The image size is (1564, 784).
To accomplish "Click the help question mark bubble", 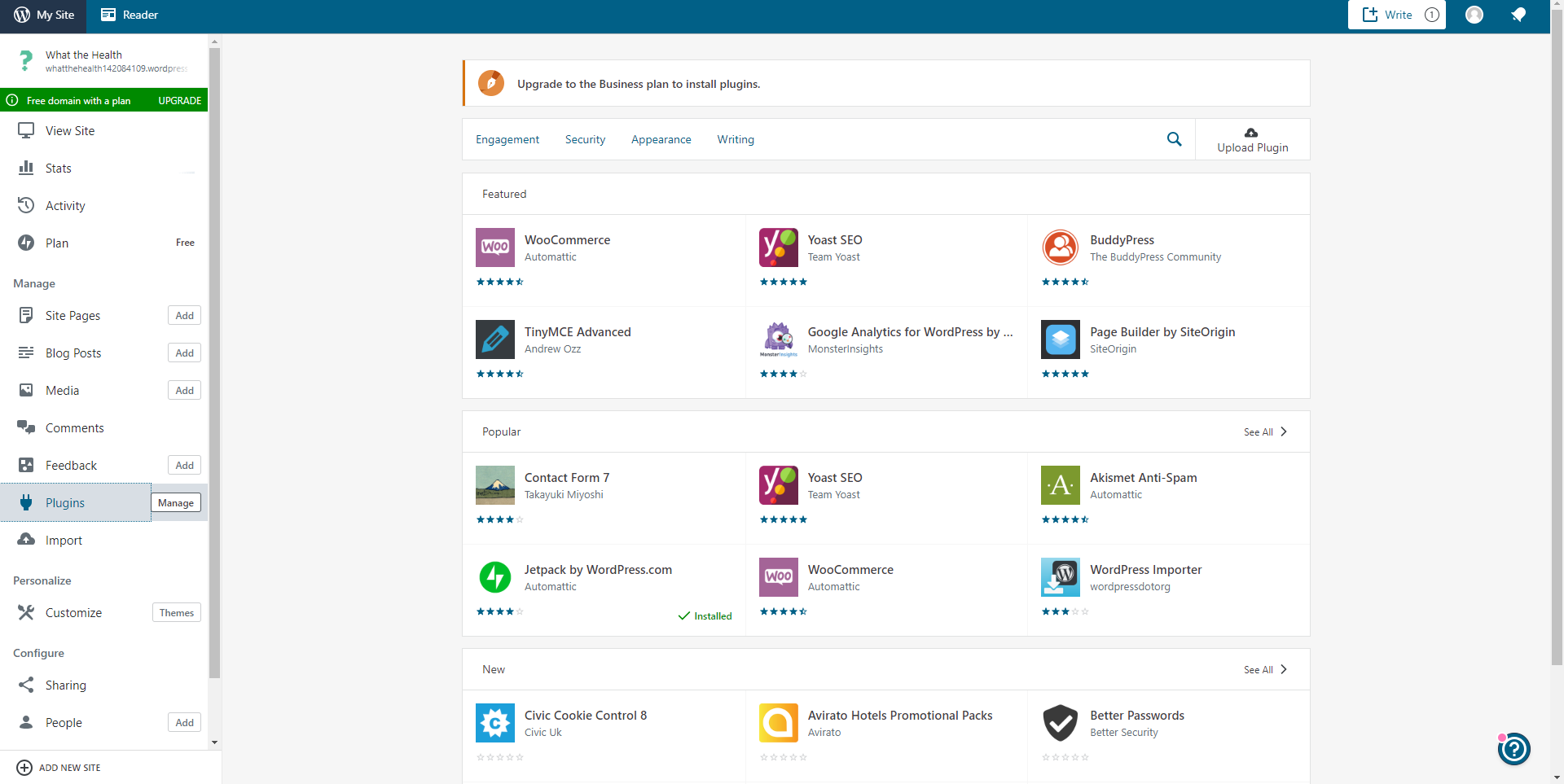I will point(1514,749).
